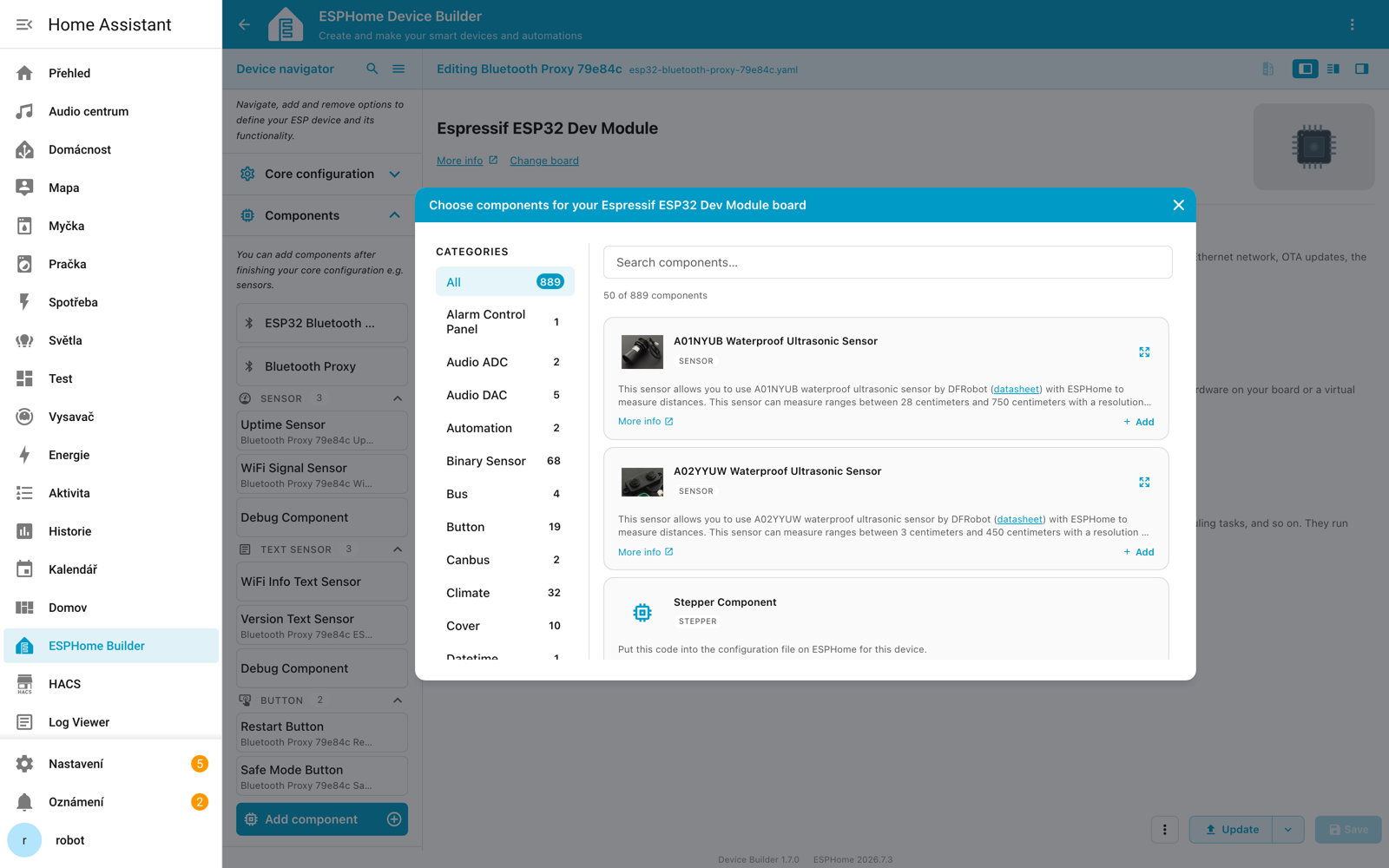Switch to the split editor view
This screenshot has height=868, width=1389.
point(1333,69)
